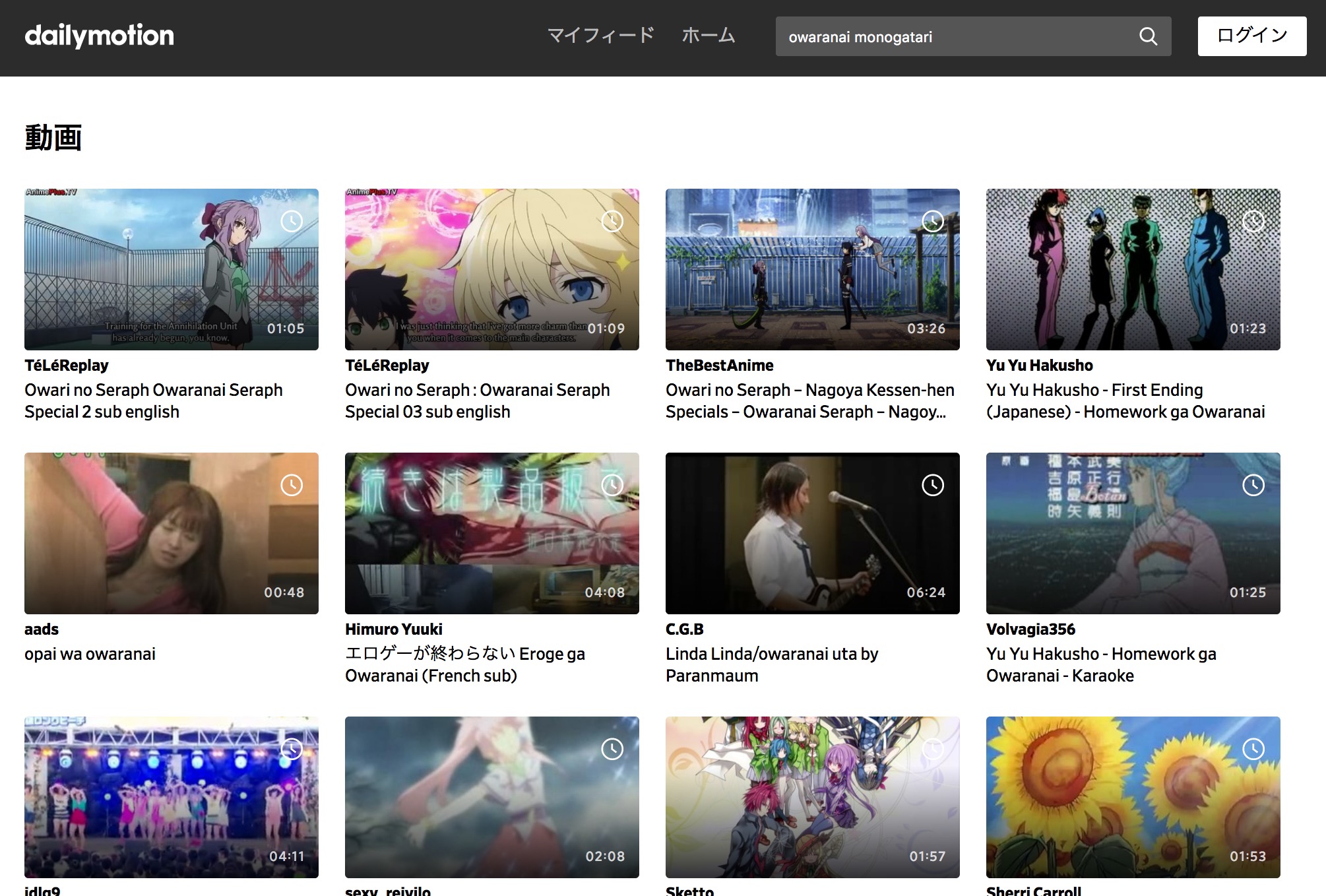Viewport: 1326px width, 896px height.
Task: Play the idlg9 stage concert thumbnail
Action: point(172,797)
